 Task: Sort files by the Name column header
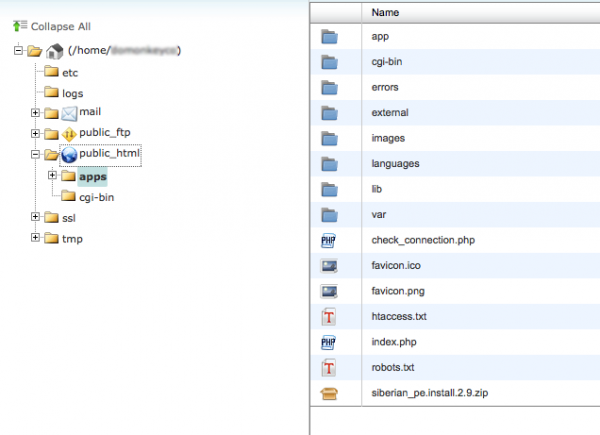386,13
